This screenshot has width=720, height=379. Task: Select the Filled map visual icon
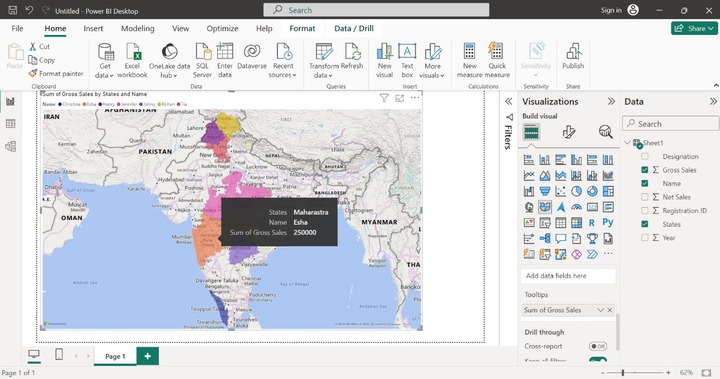tap(545, 207)
